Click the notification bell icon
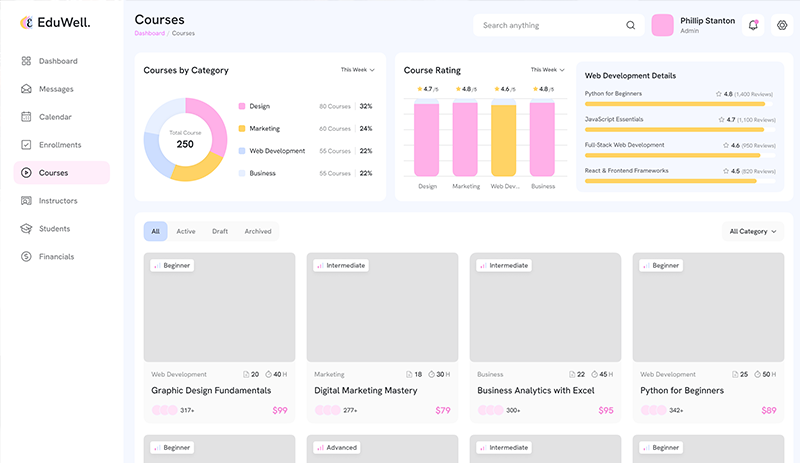 pyautogui.click(x=753, y=25)
